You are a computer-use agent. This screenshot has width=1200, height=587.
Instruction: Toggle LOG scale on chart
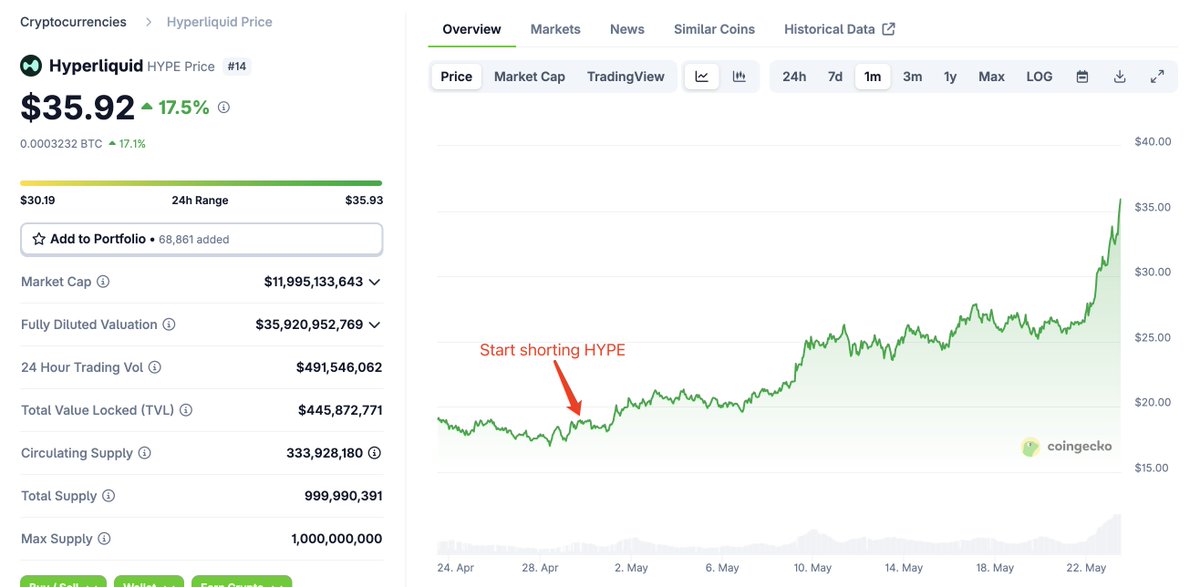1039,76
